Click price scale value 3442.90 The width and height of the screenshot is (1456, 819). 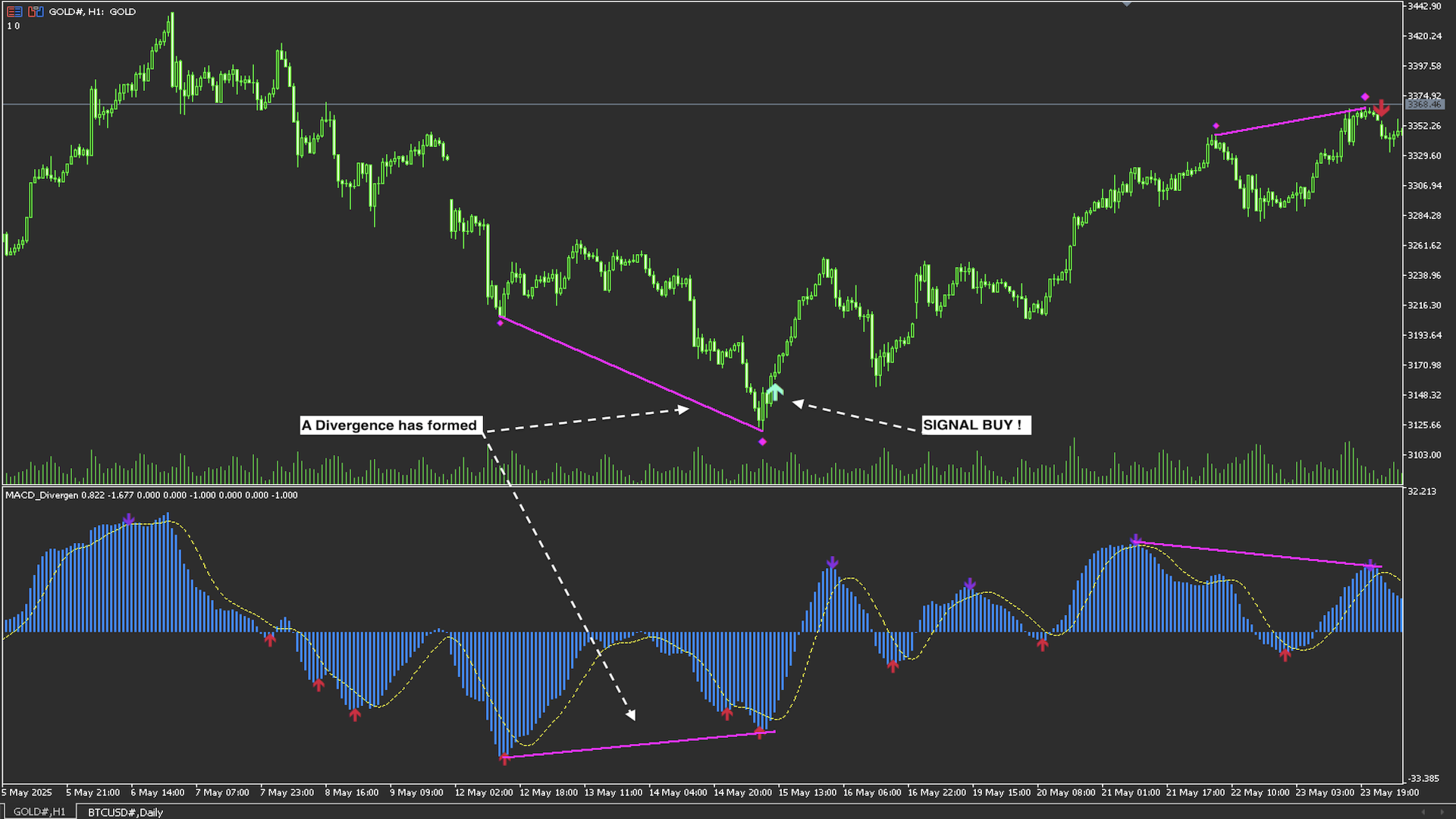coord(1424,6)
